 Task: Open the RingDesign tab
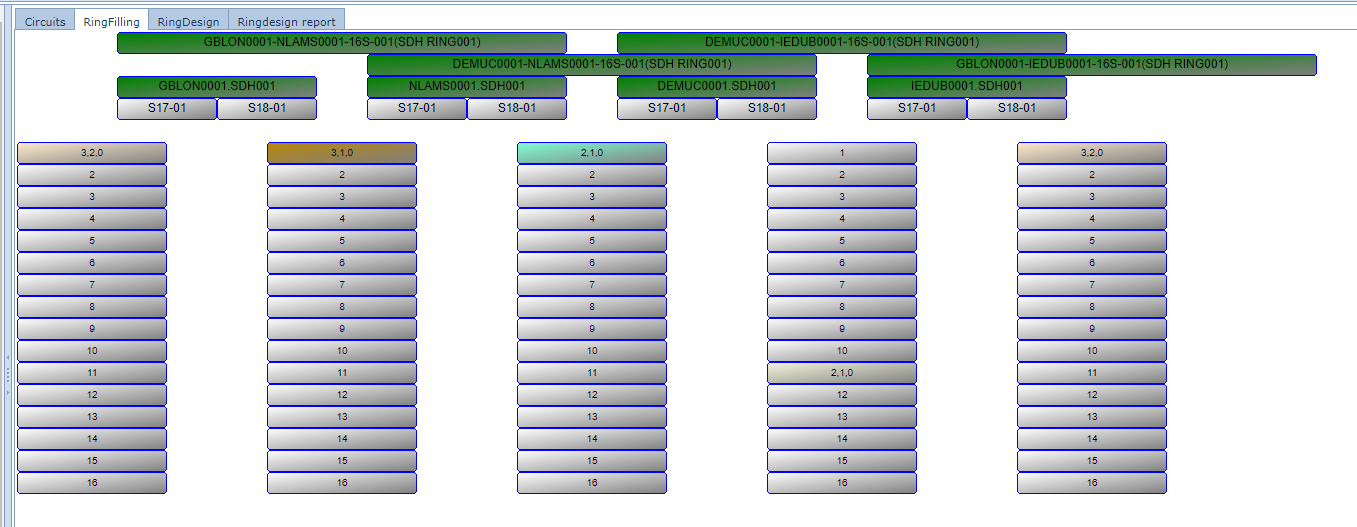pos(188,21)
